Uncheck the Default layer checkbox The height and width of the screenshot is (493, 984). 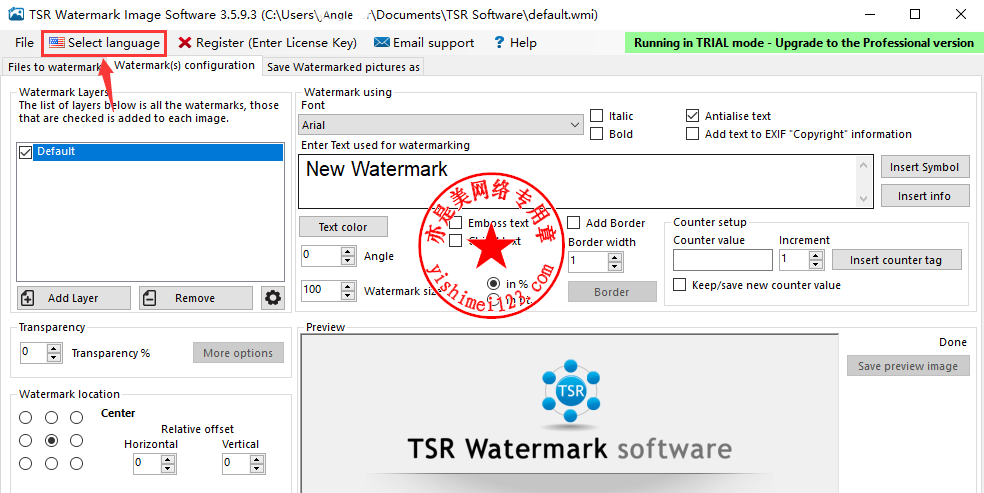pos(25,152)
